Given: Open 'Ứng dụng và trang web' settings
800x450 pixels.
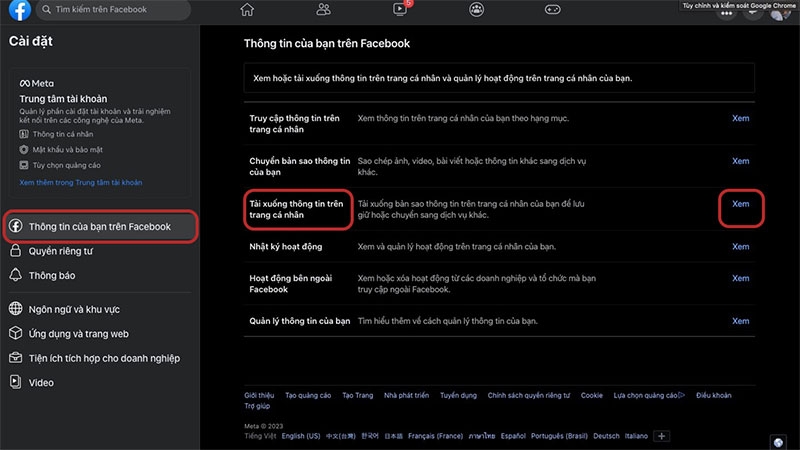Looking at the screenshot, I should (79, 334).
